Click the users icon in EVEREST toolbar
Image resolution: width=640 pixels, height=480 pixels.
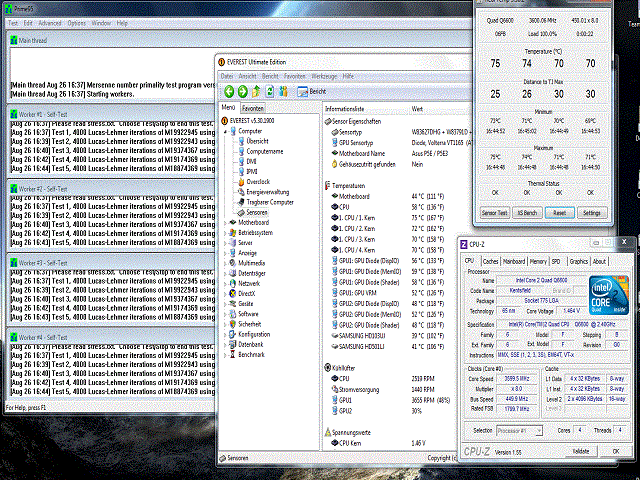[x=283, y=91]
